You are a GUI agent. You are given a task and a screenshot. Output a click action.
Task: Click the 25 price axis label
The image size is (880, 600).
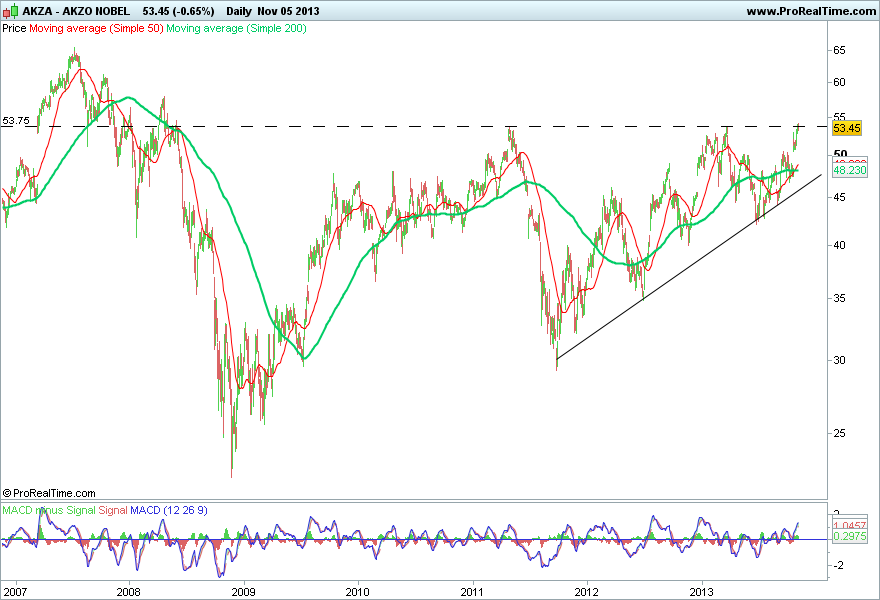pos(839,433)
